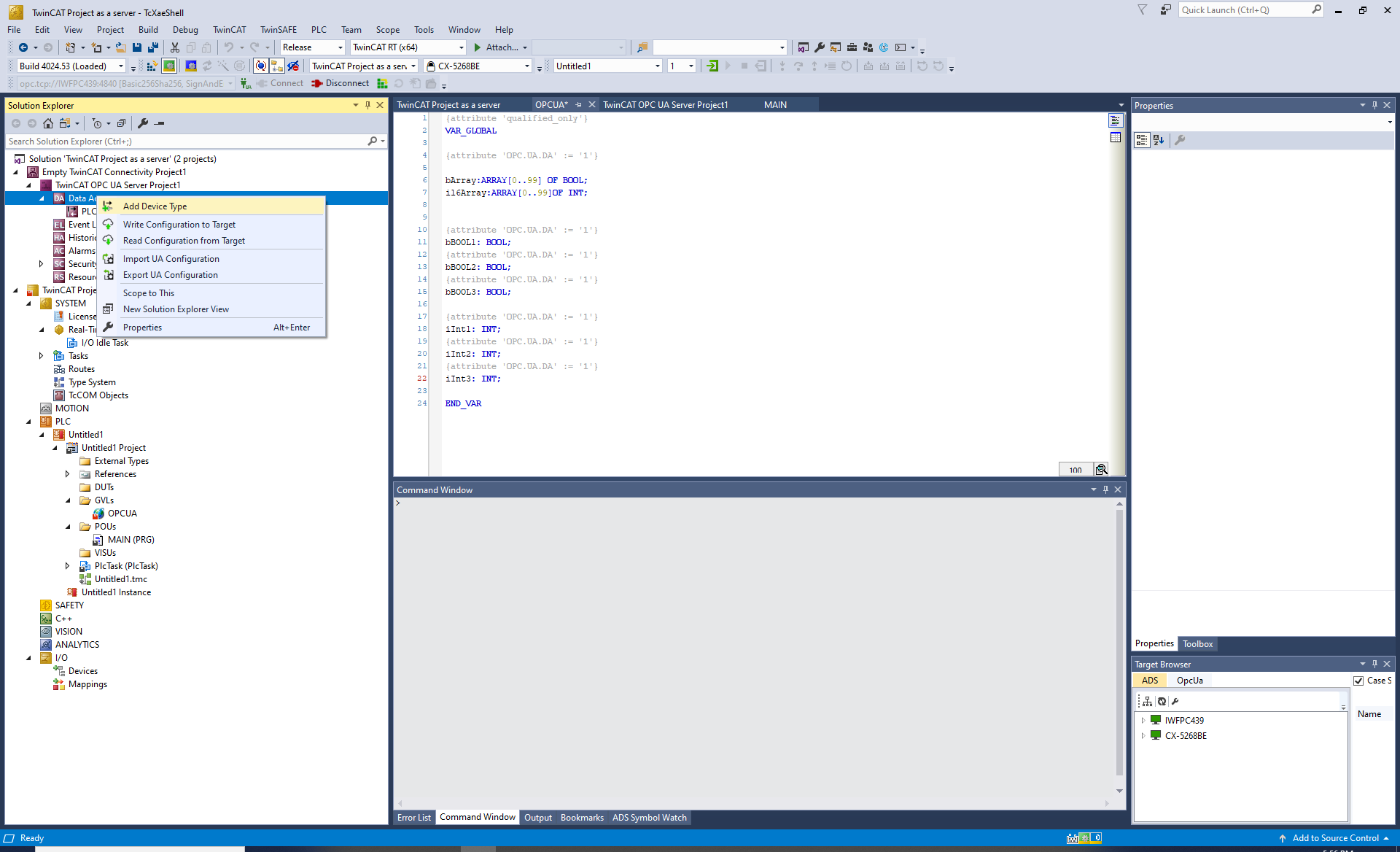This screenshot has height=852, width=1400.
Task: Switch to the OpcUa tab in Target Browser
Action: click(x=1189, y=681)
